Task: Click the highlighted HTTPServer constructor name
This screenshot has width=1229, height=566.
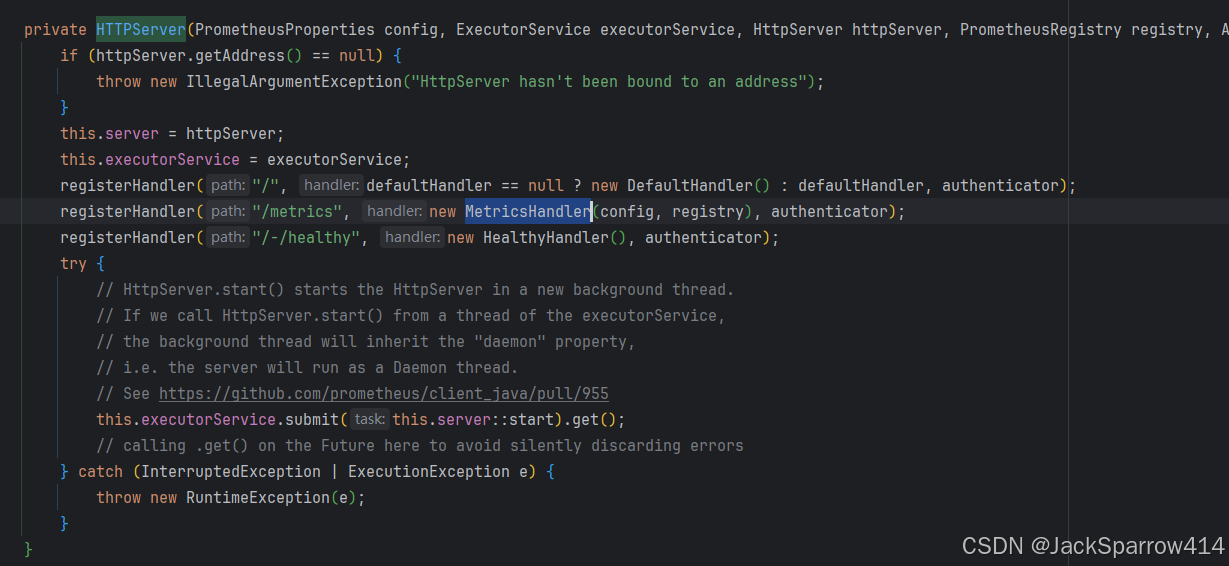Action: (x=141, y=30)
